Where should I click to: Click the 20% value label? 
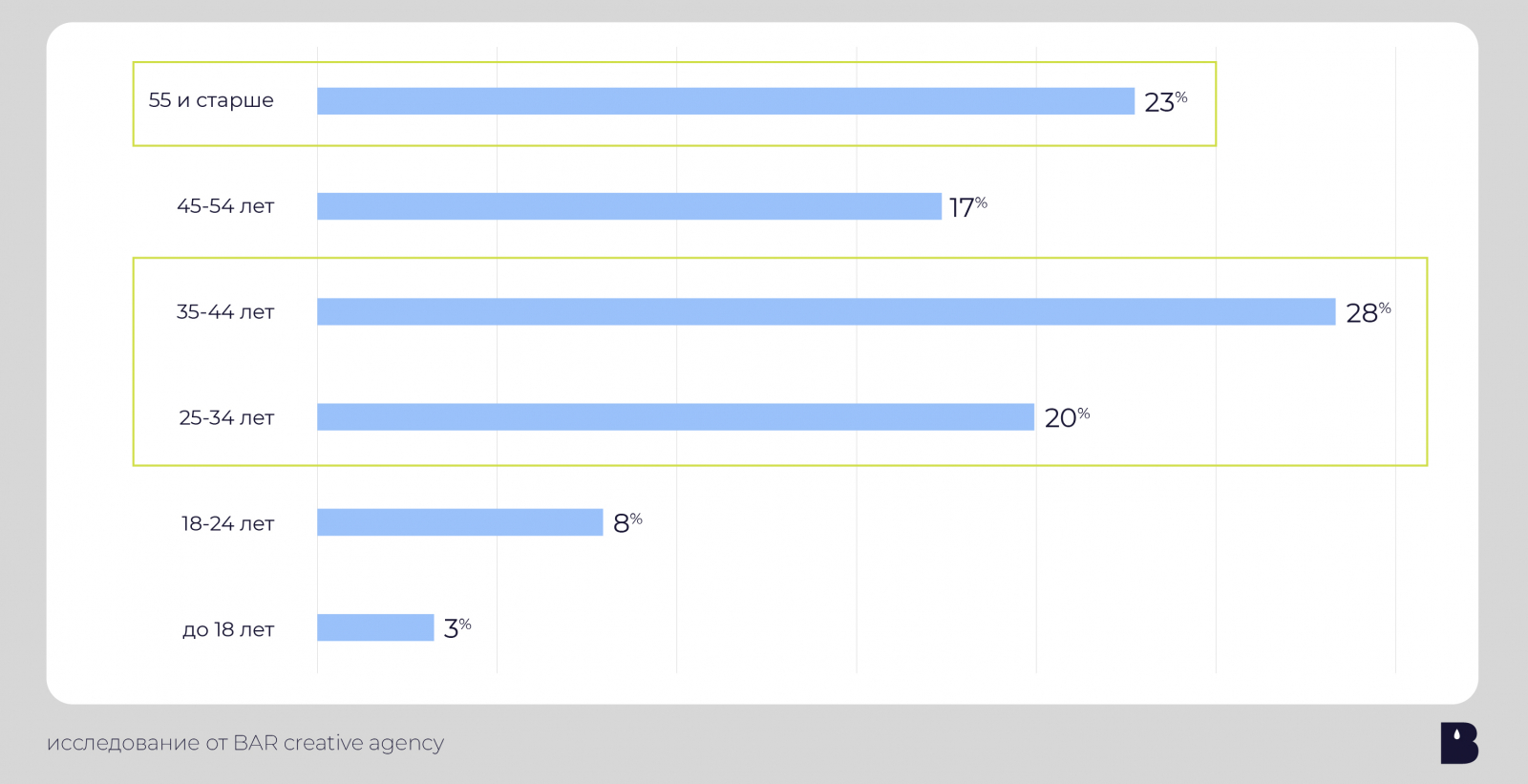tap(1066, 417)
